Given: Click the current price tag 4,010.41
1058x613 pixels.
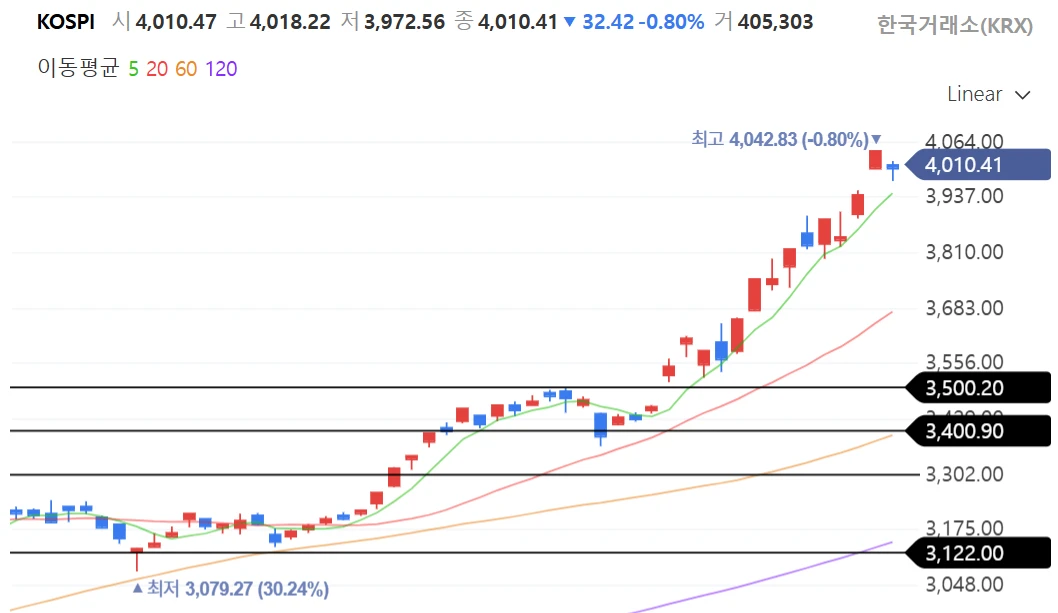Looking at the screenshot, I should click(x=964, y=165).
